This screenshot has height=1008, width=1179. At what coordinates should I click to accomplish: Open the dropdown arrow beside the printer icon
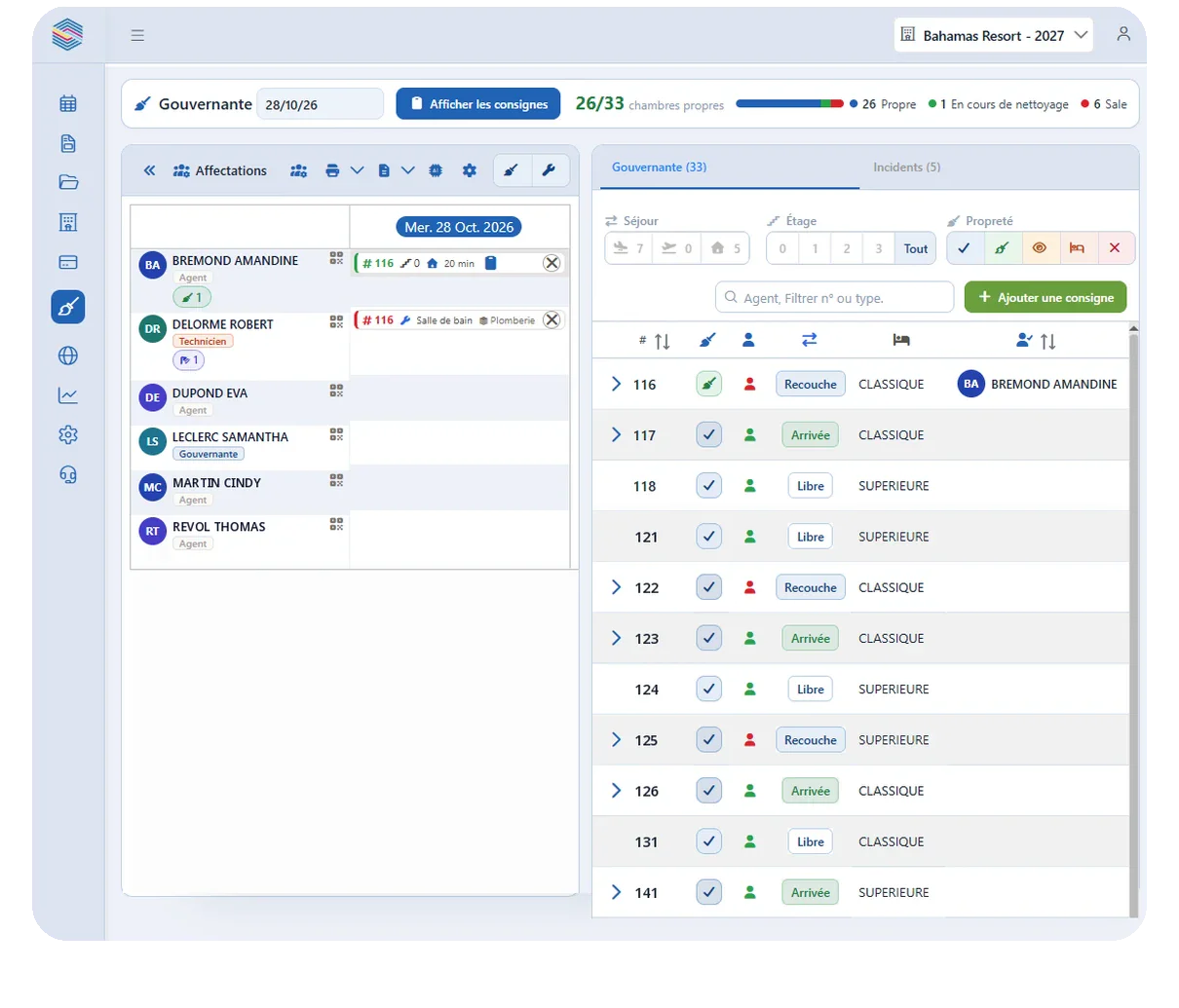coord(358,170)
